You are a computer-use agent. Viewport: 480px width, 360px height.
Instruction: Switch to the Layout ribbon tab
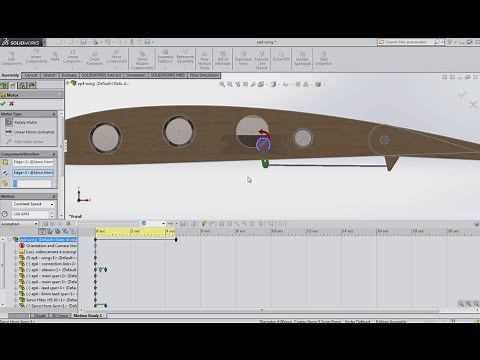click(31, 75)
